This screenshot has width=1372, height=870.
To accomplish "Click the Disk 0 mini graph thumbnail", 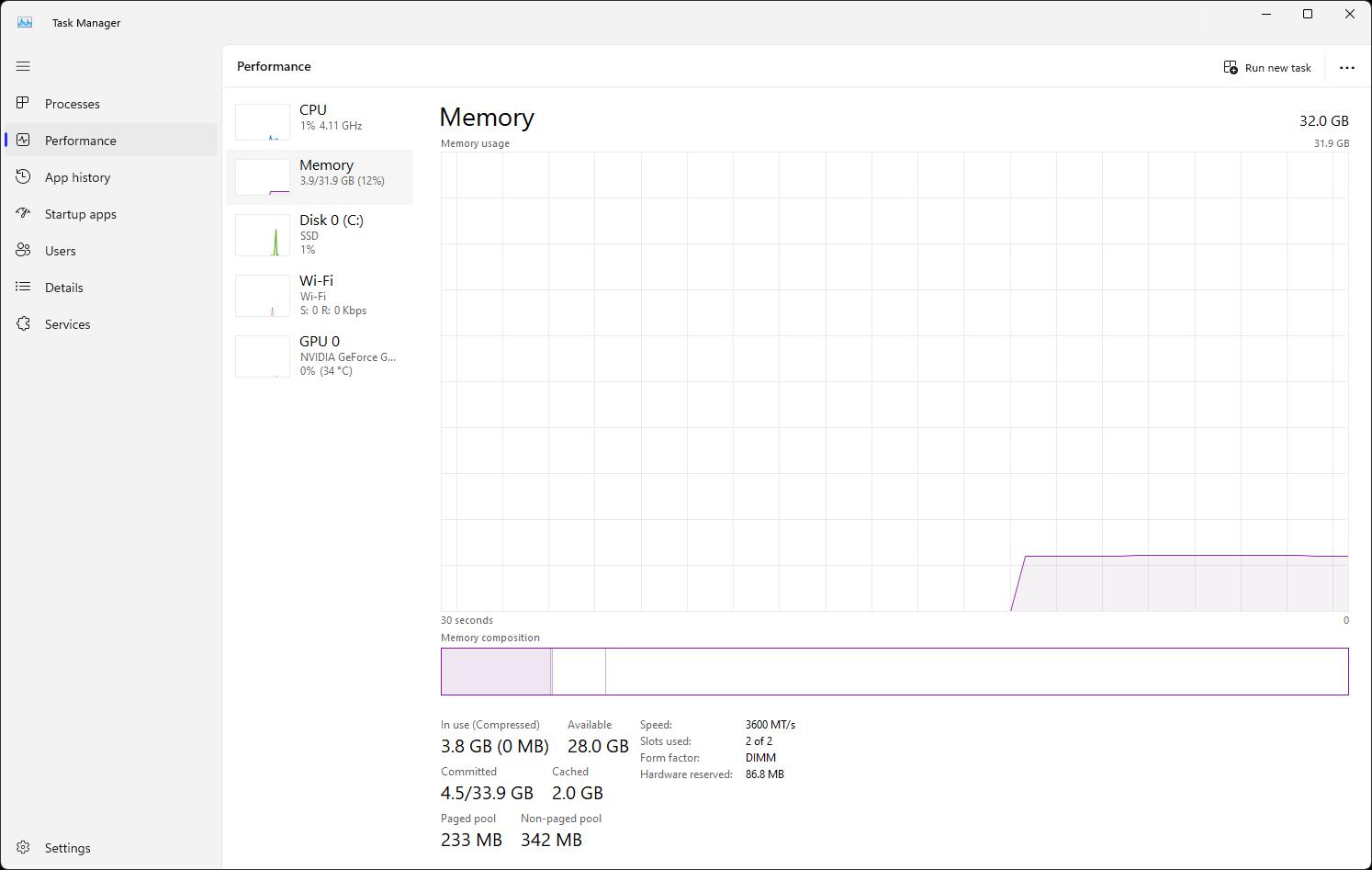I will (263, 235).
